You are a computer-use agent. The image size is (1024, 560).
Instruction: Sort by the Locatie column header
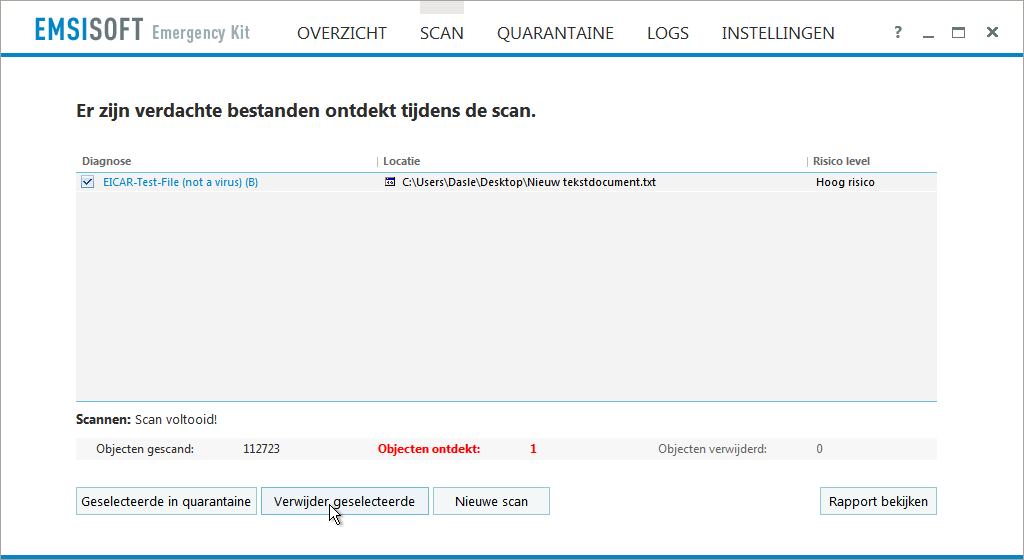pyautogui.click(x=401, y=161)
